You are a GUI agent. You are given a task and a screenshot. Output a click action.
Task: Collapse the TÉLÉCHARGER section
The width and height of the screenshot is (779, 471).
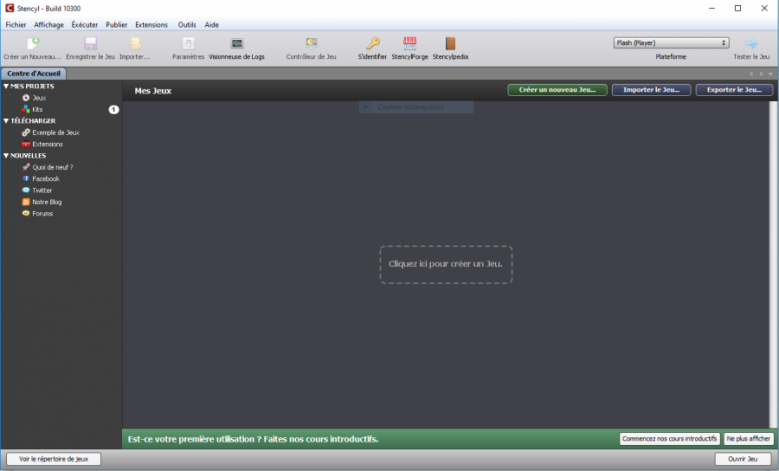(x=6, y=121)
